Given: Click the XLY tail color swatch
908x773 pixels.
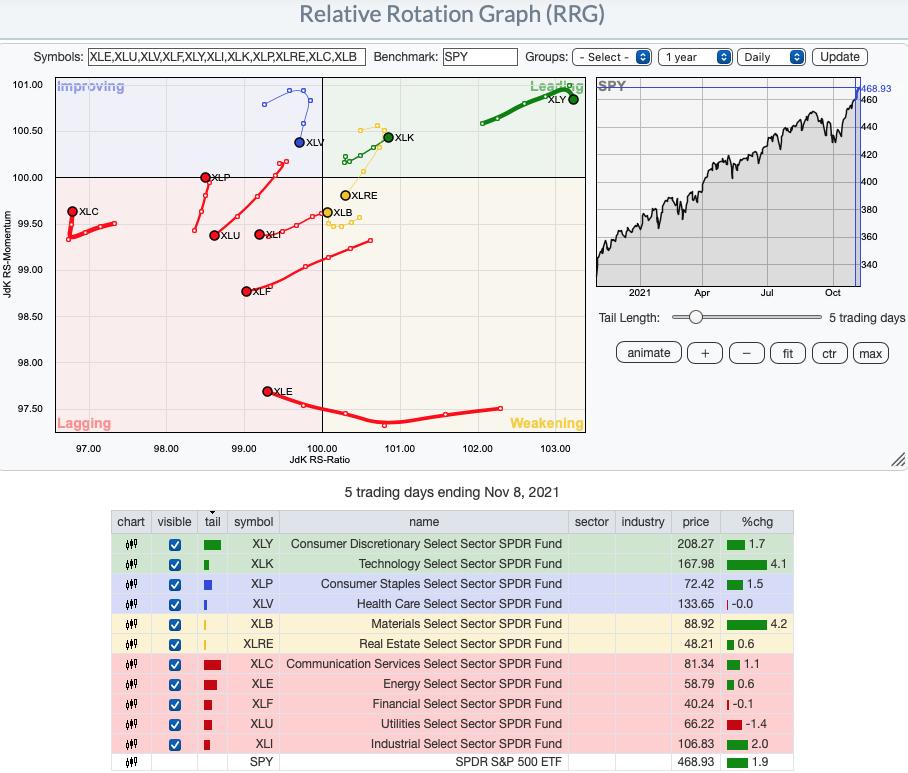Looking at the screenshot, I should pos(212,545).
